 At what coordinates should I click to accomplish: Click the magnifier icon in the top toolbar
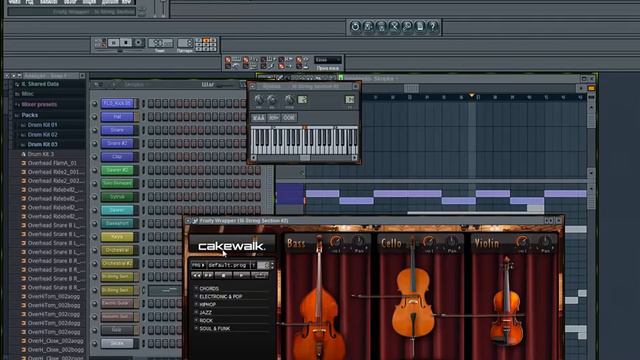(407, 27)
